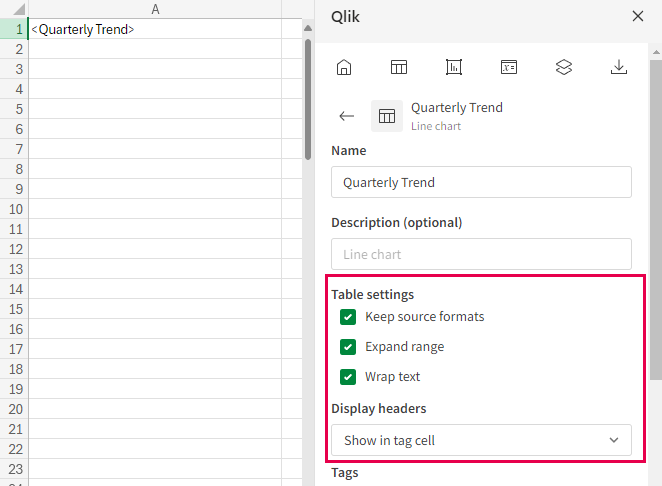Uncheck Keep source formats
Viewport: 662px width, 486px height.
[x=348, y=317]
